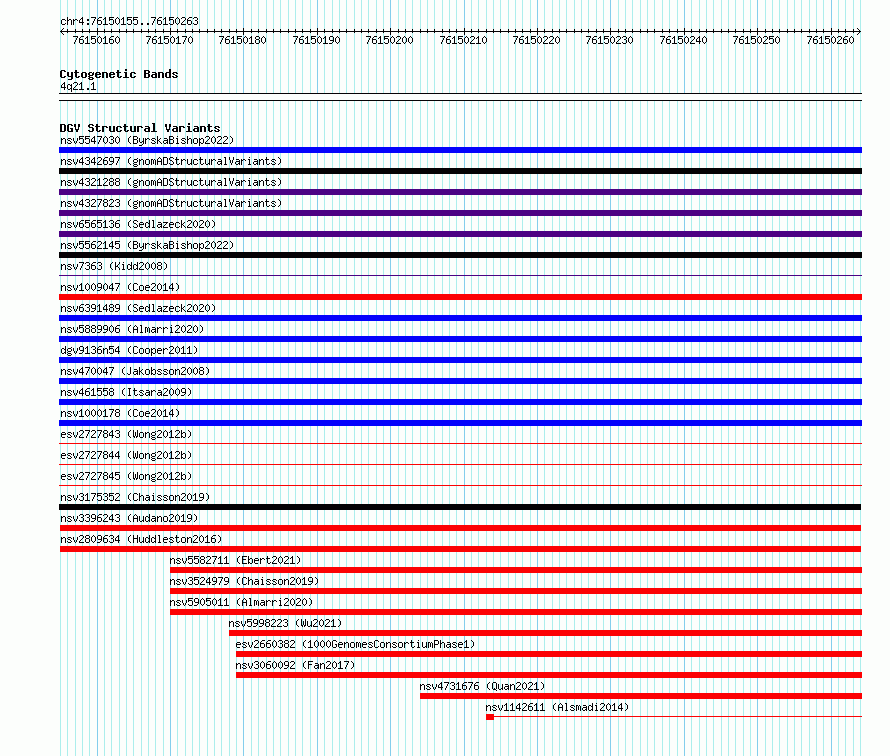
Task: Click the red bar under nsv1009047
Action: click(x=460, y=297)
